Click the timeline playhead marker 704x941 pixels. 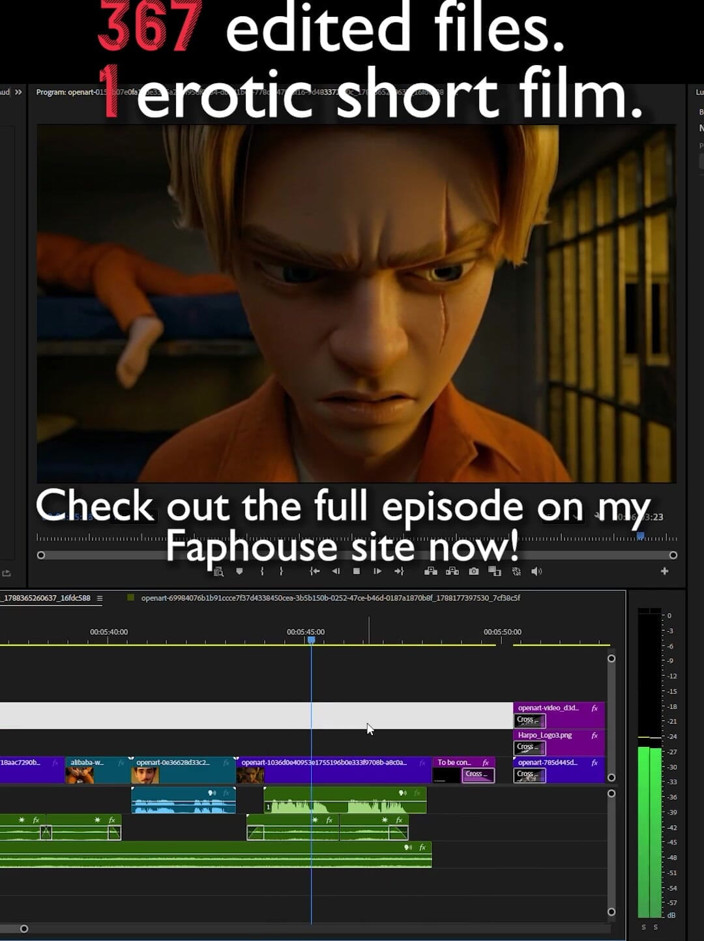[x=311, y=640]
